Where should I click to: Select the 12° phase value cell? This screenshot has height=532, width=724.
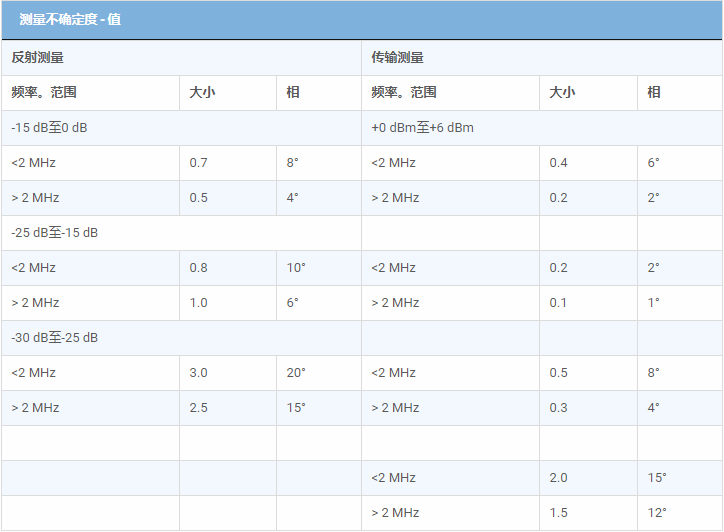(656, 513)
